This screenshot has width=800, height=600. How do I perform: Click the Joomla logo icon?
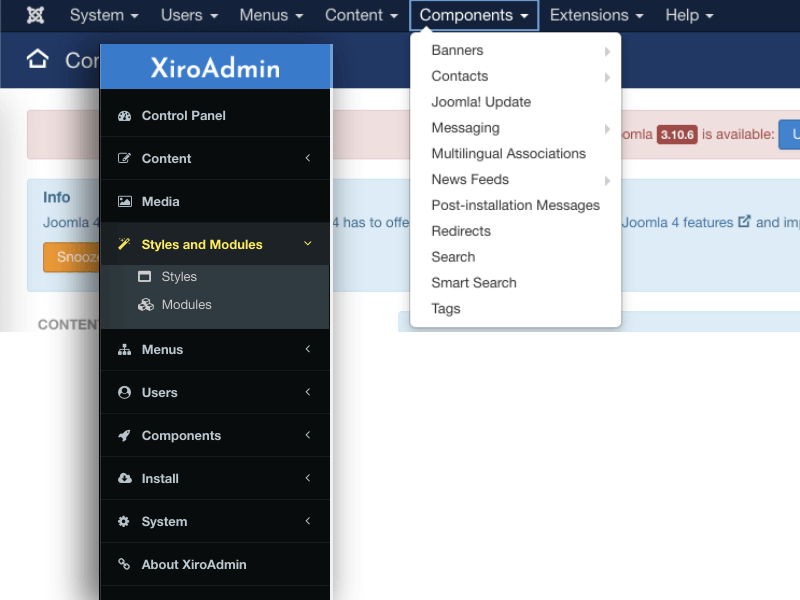(35, 15)
